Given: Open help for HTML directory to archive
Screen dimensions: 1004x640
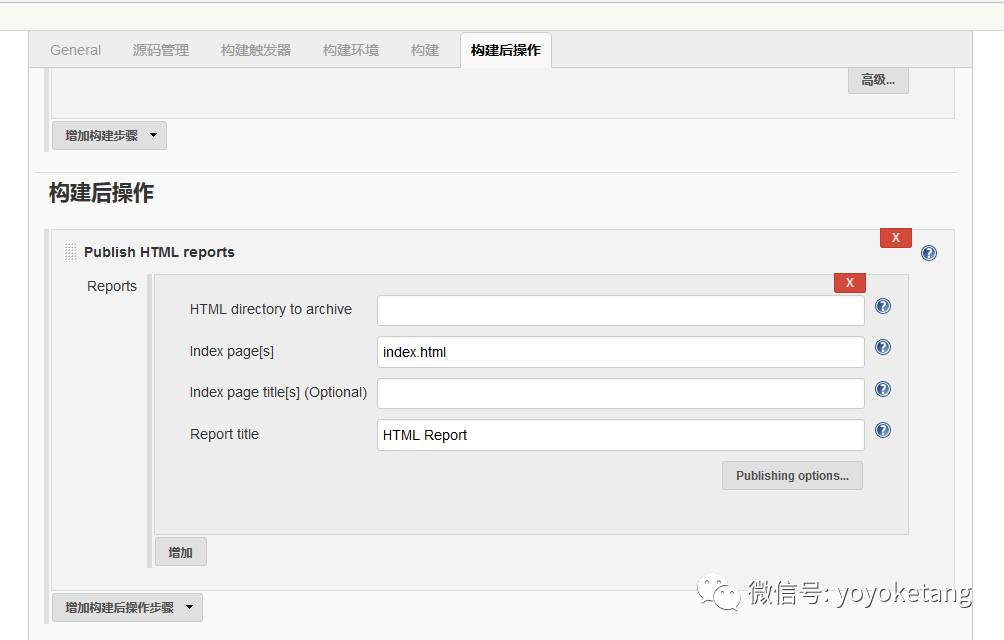Looking at the screenshot, I should (883, 307).
